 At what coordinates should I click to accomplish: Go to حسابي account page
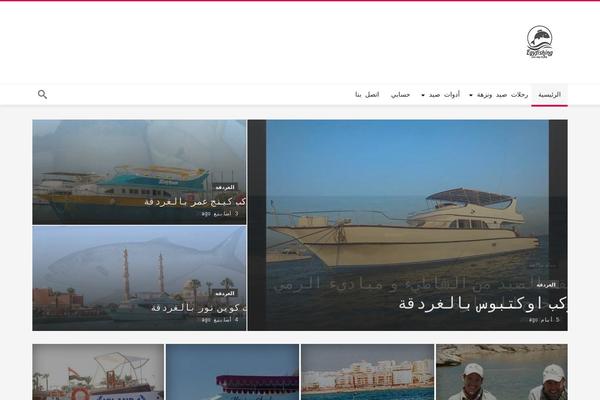pyautogui.click(x=400, y=95)
